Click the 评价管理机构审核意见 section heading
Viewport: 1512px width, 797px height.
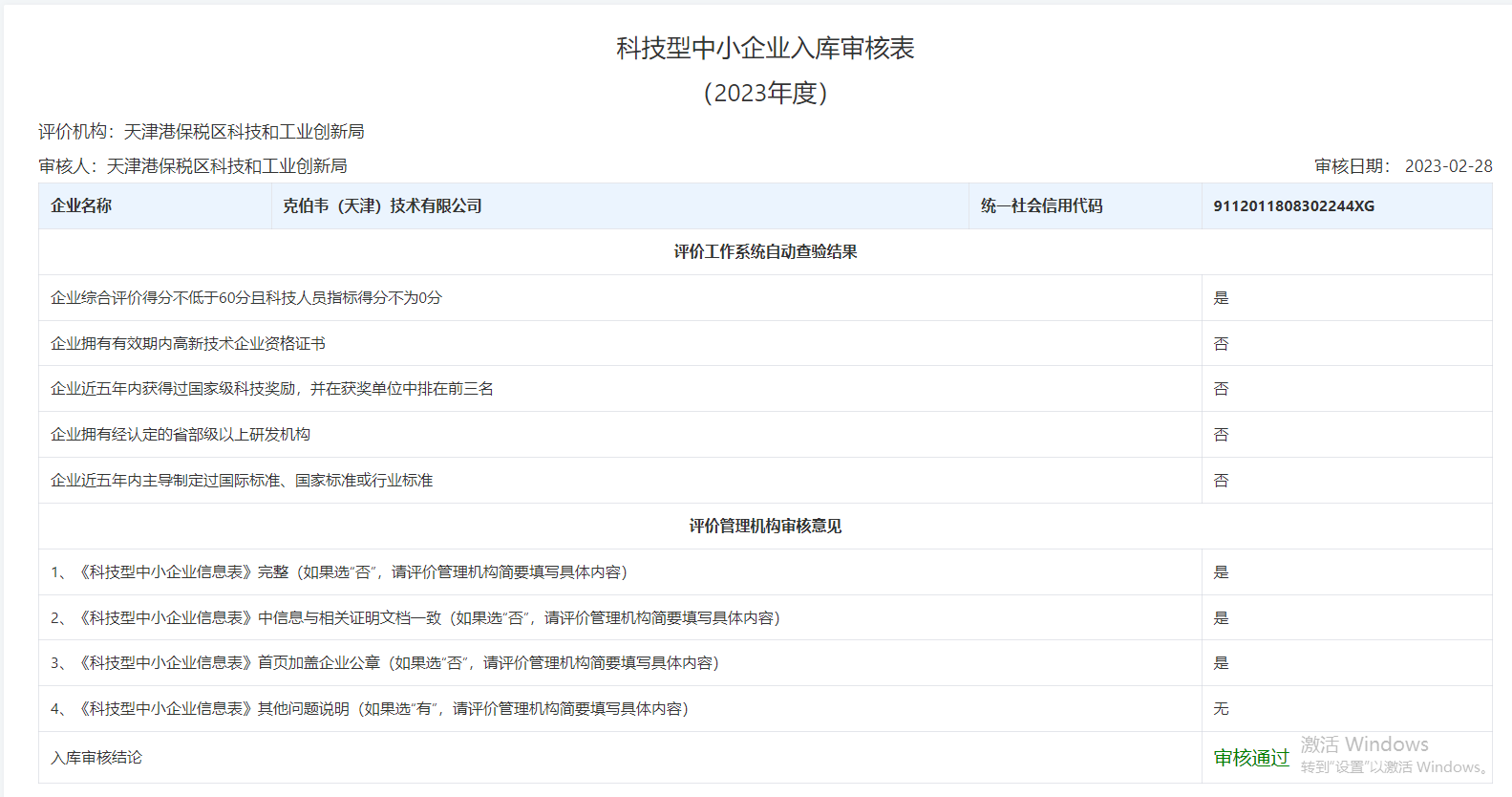[x=764, y=527]
